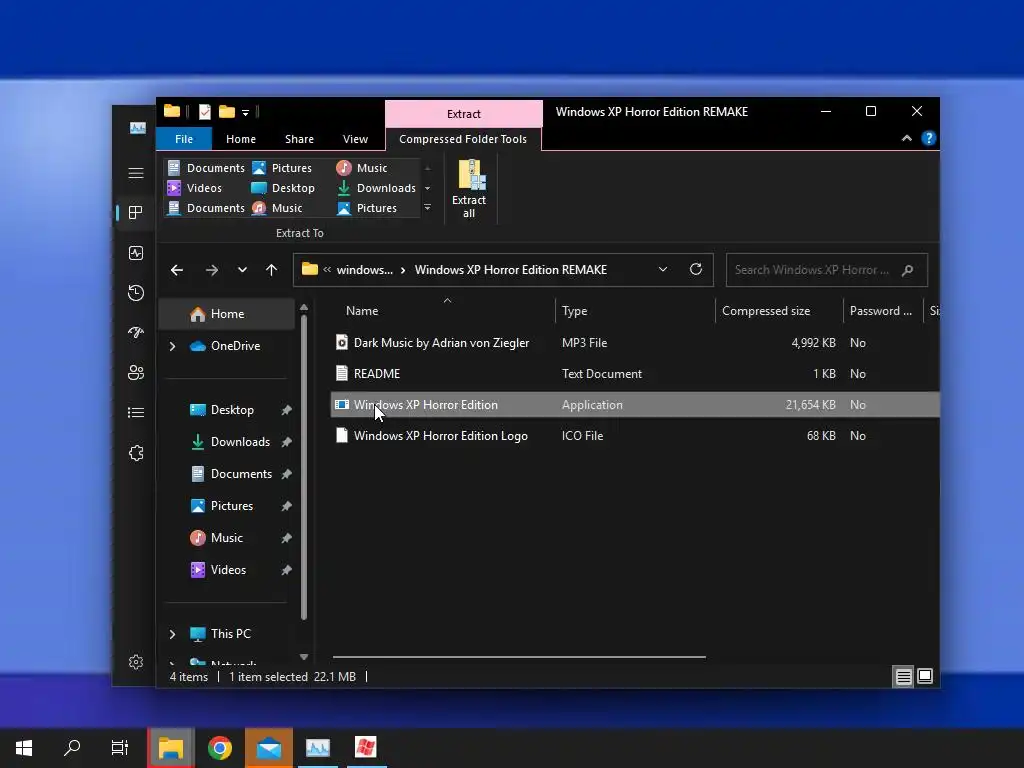Choose Videos in the Extract To gallery
The image size is (1024, 768).
pos(195,188)
